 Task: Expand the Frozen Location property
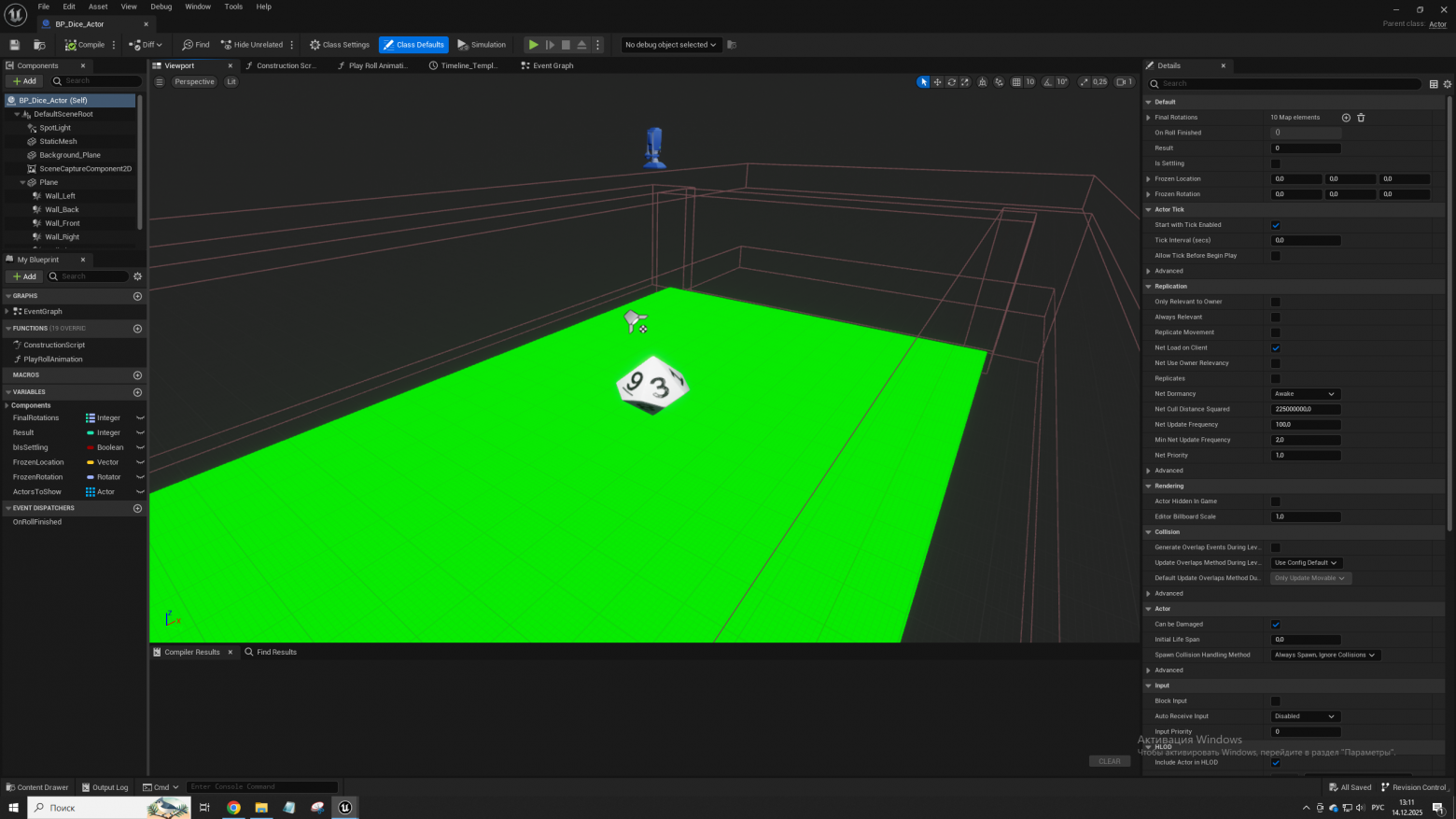click(1148, 179)
